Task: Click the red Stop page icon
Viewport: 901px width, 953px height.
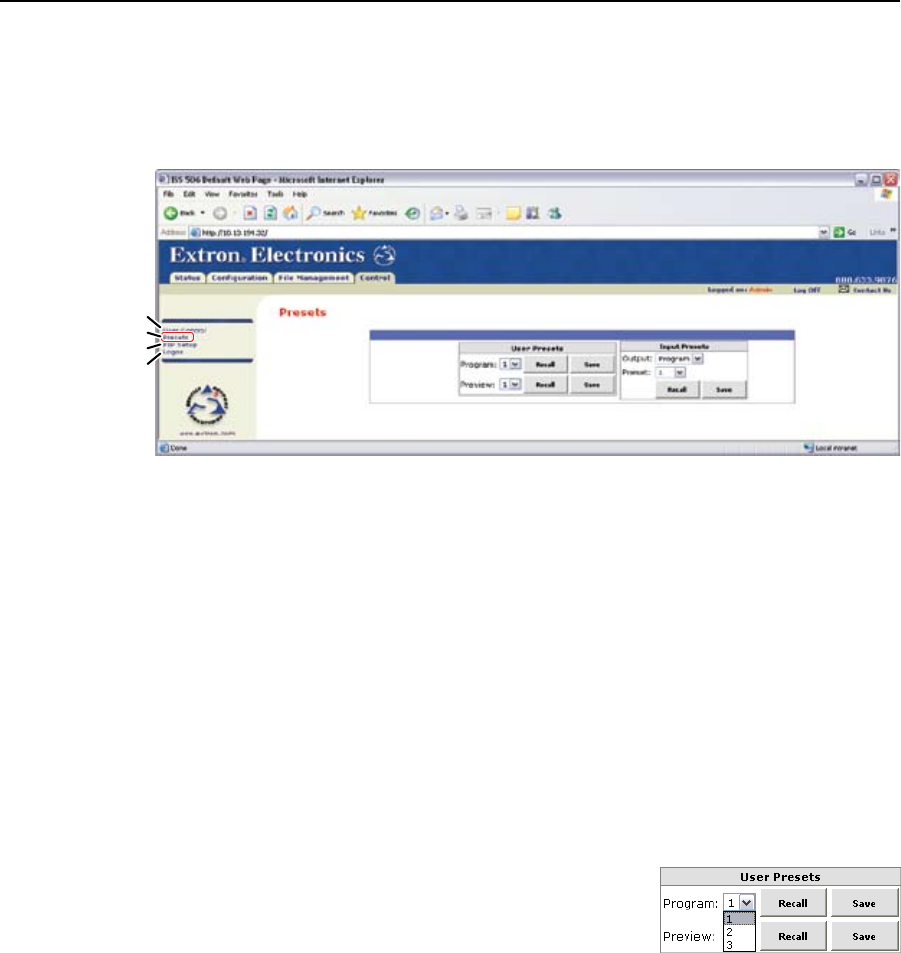Action: pos(251,214)
